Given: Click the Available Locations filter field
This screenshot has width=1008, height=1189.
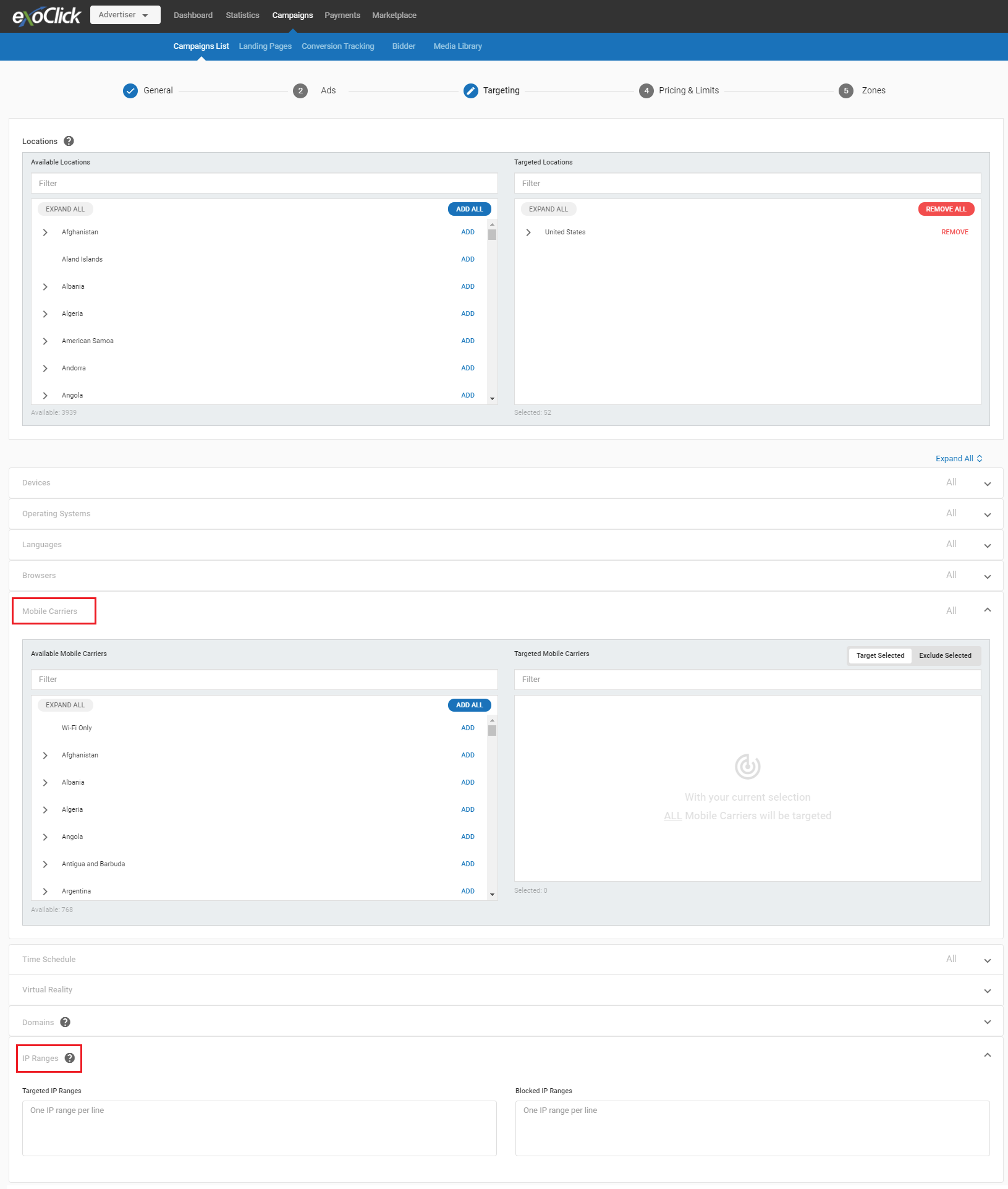Looking at the screenshot, I should 265,184.
